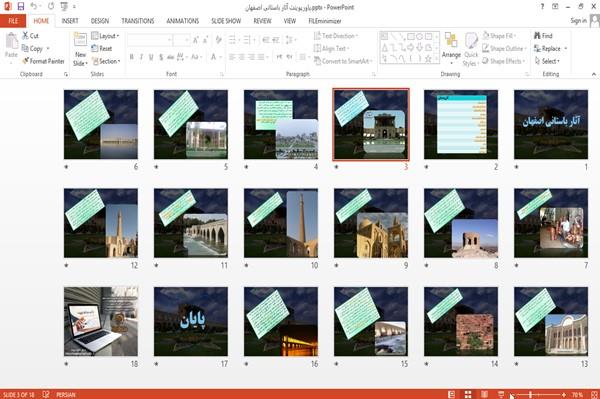Collapse the ribbon using the caret
Screen dimensions: 600x399
pos(593,74)
